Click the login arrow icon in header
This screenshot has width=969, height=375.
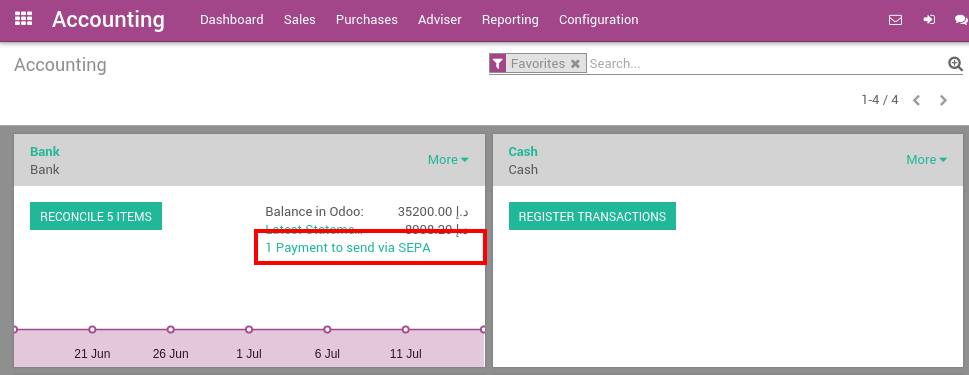click(929, 20)
